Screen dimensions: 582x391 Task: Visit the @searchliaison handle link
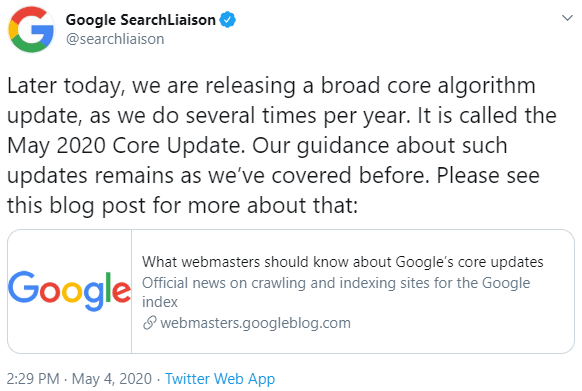coord(115,39)
